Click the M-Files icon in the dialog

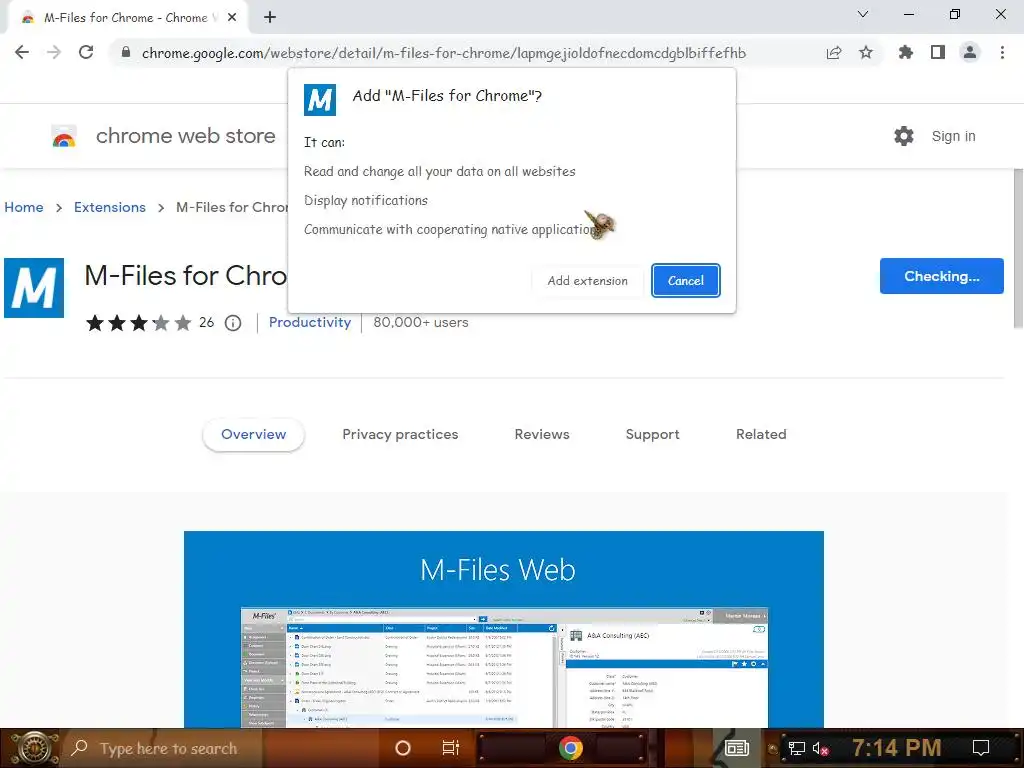(320, 100)
